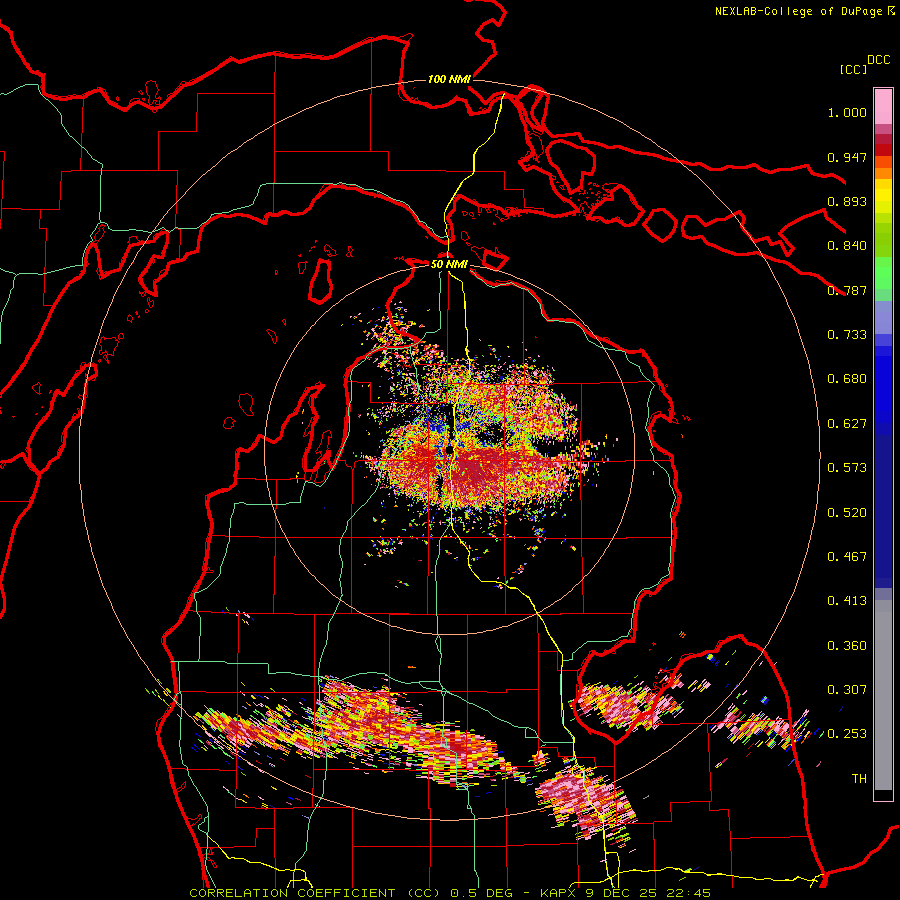This screenshot has height=900, width=900.
Task: Click the 0.680 legend value
Action: click(x=847, y=379)
